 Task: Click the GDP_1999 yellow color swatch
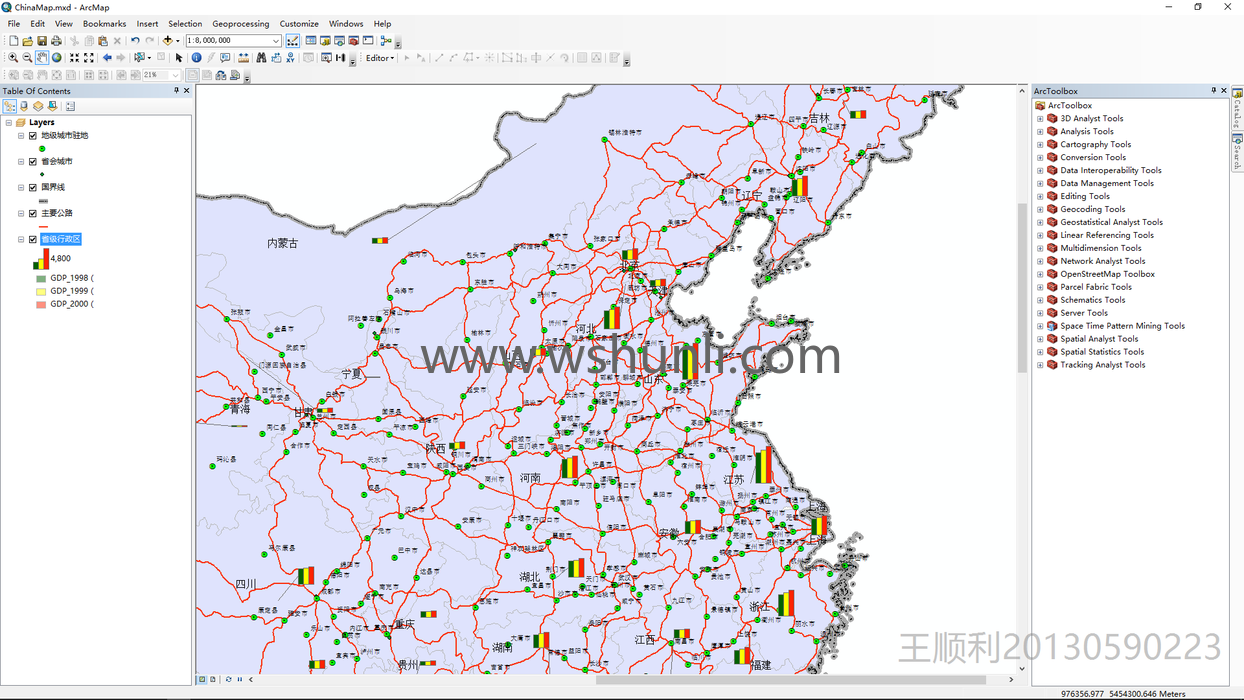(41, 291)
